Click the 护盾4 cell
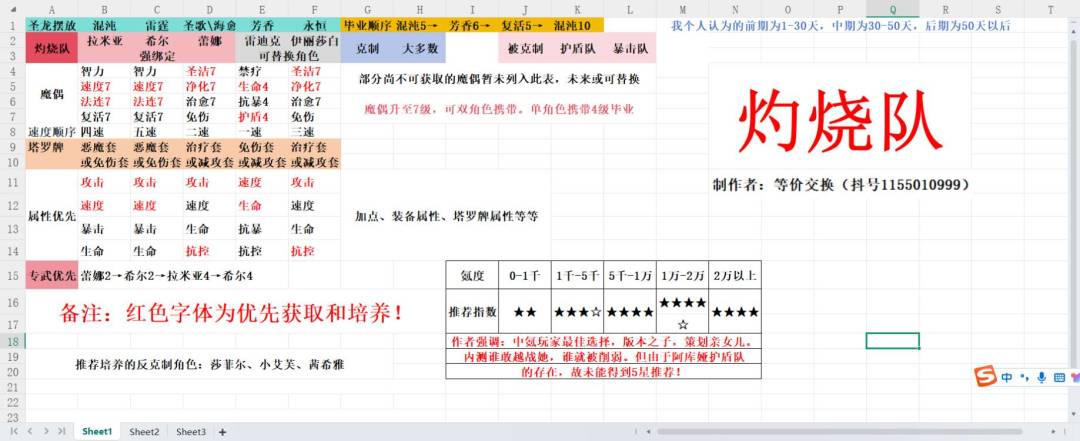This screenshot has height=441, width=1080. [262, 116]
